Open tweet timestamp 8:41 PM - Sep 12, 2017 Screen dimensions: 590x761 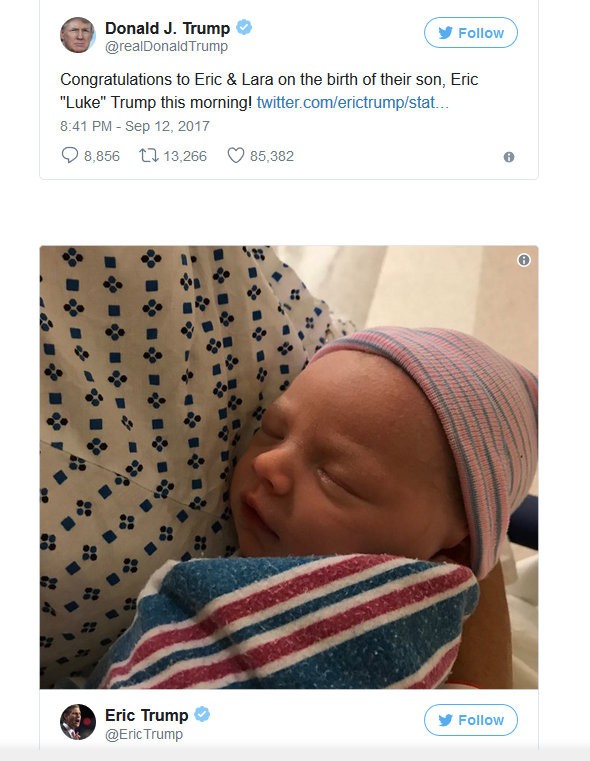[135, 126]
